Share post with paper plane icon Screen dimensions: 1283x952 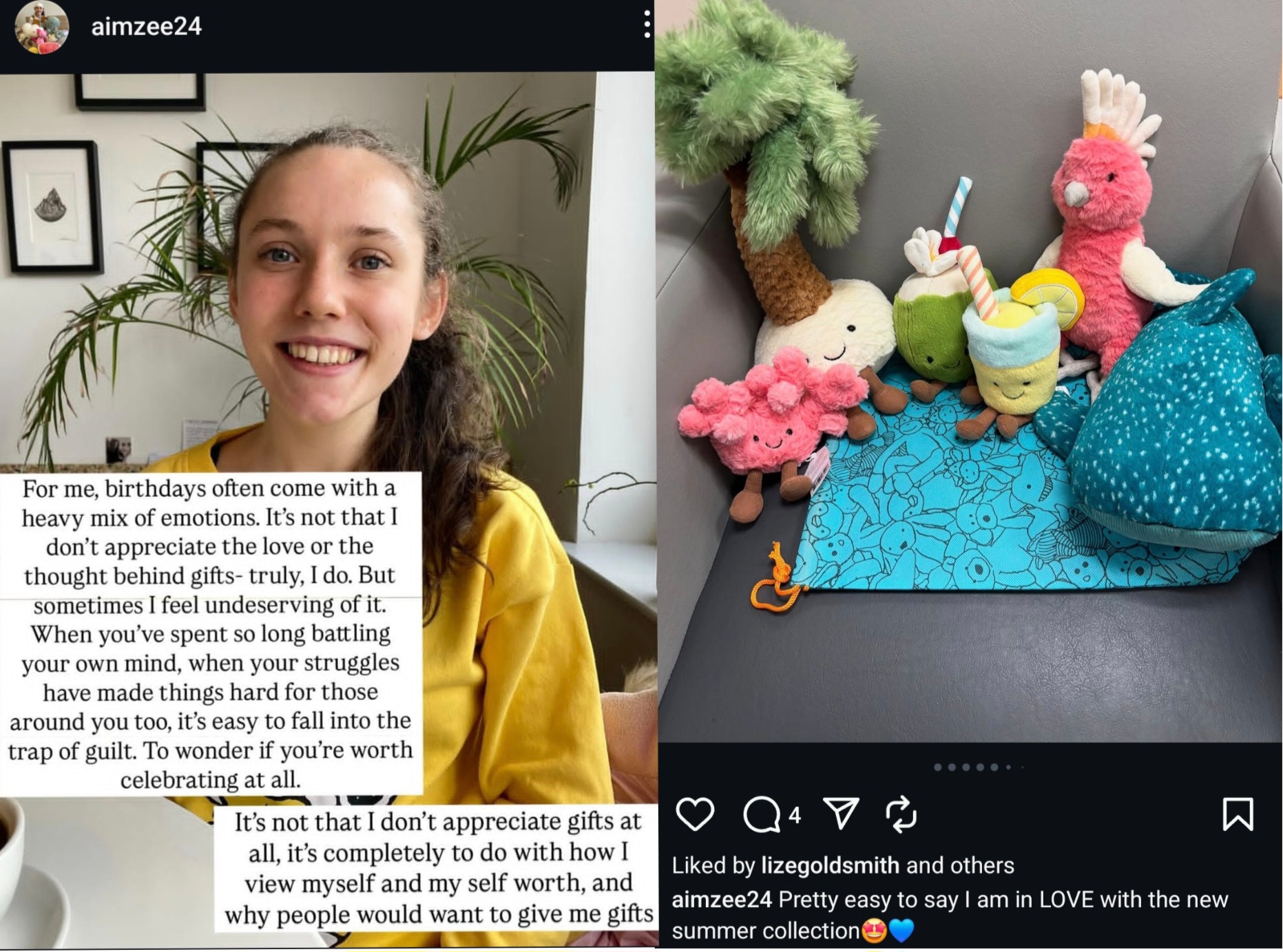[x=841, y=814]
